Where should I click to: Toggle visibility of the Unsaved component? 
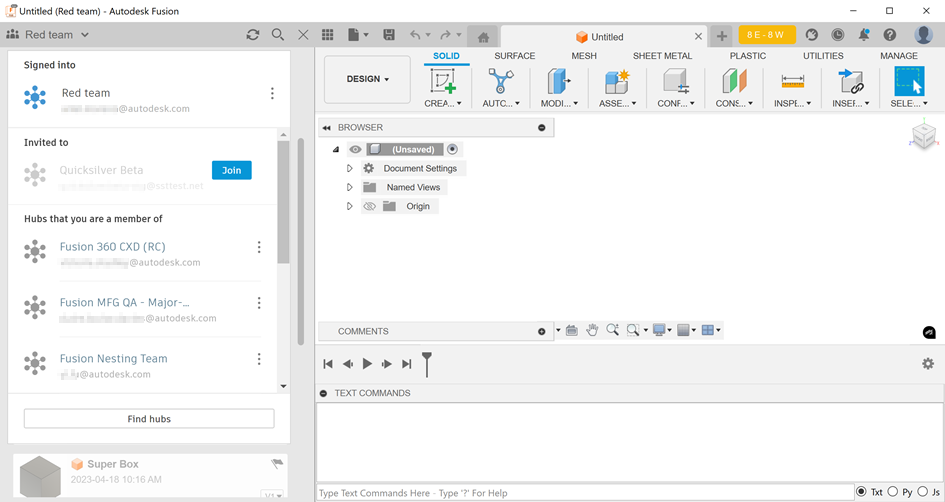356,149
